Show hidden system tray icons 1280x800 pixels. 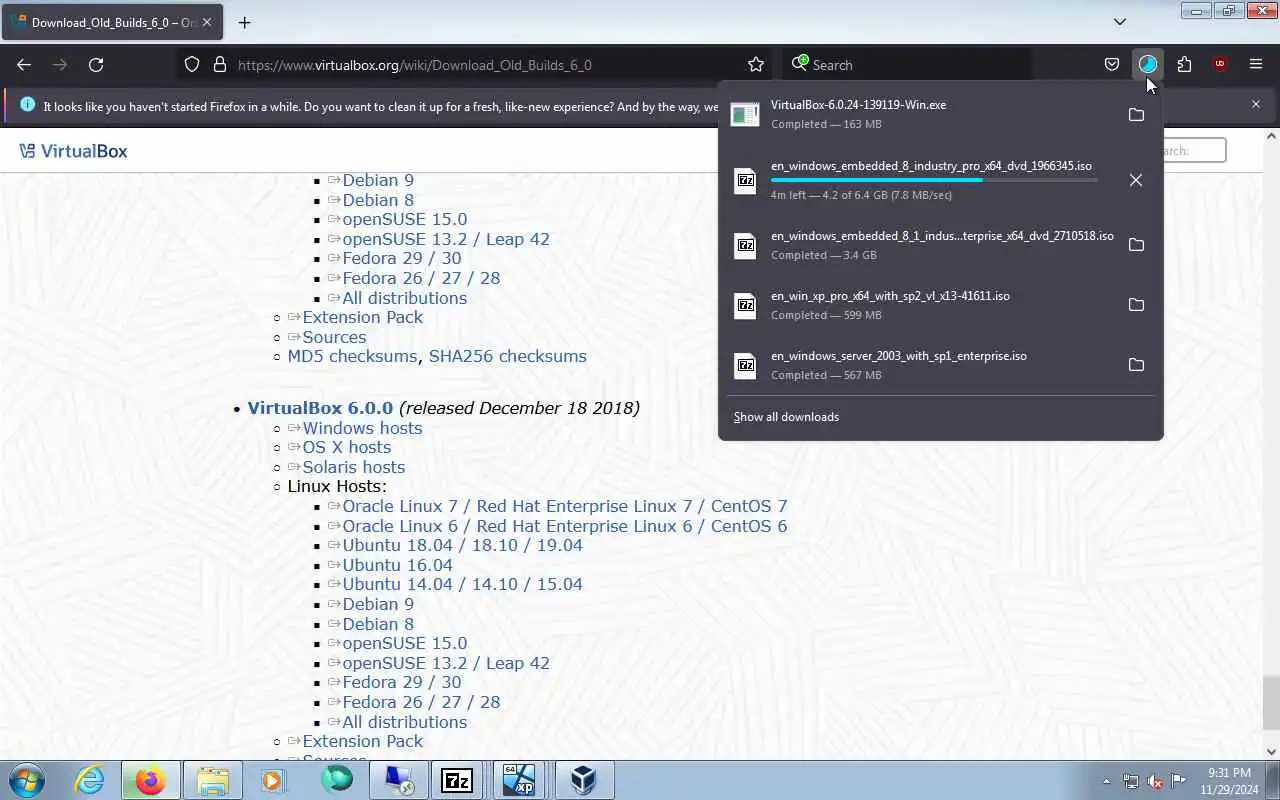pos(1106,781)
